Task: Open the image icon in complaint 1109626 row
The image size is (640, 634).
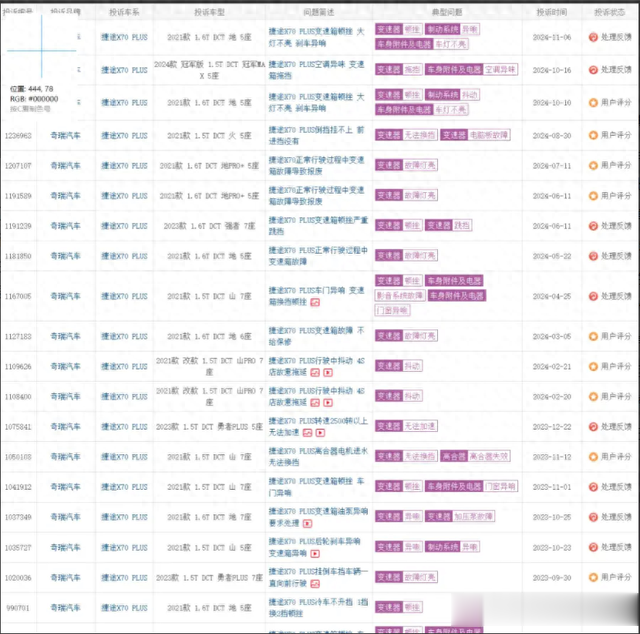Action: point(315,373)
